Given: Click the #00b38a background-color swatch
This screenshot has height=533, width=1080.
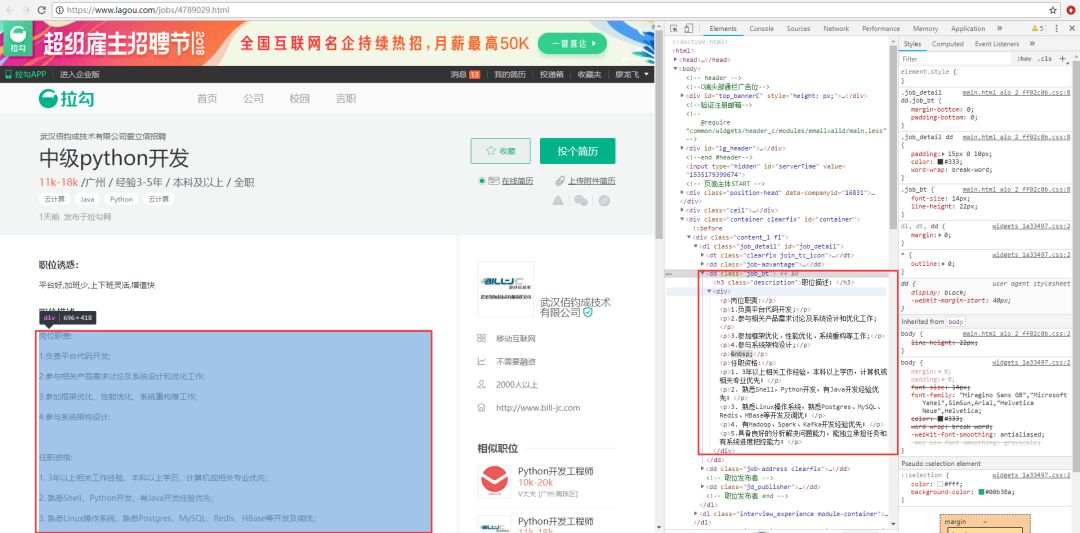Looking at the screenshot, I should tap(981, 492).
